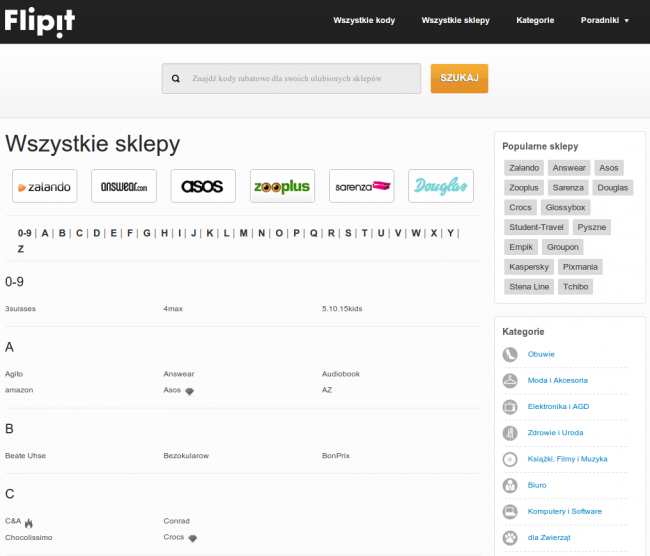Select the Kaspersky popular shop tag
Screen dimensions: 650x556
[x=529, y=267]
